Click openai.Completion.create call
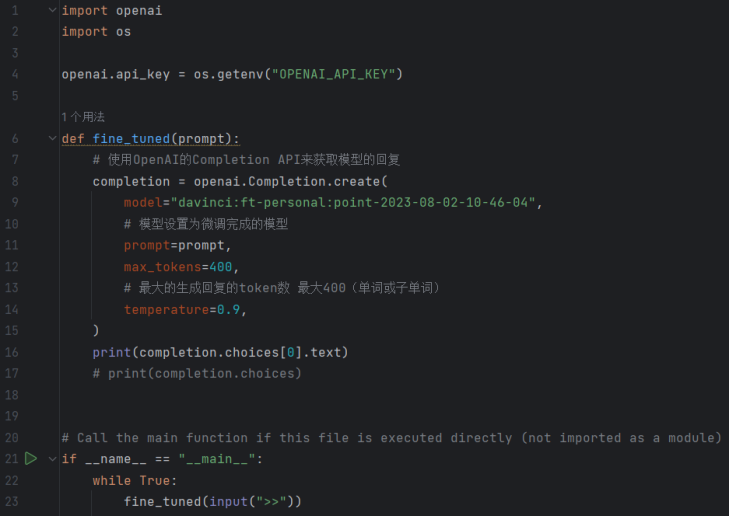Screen dimensions: 729x517 291,181
